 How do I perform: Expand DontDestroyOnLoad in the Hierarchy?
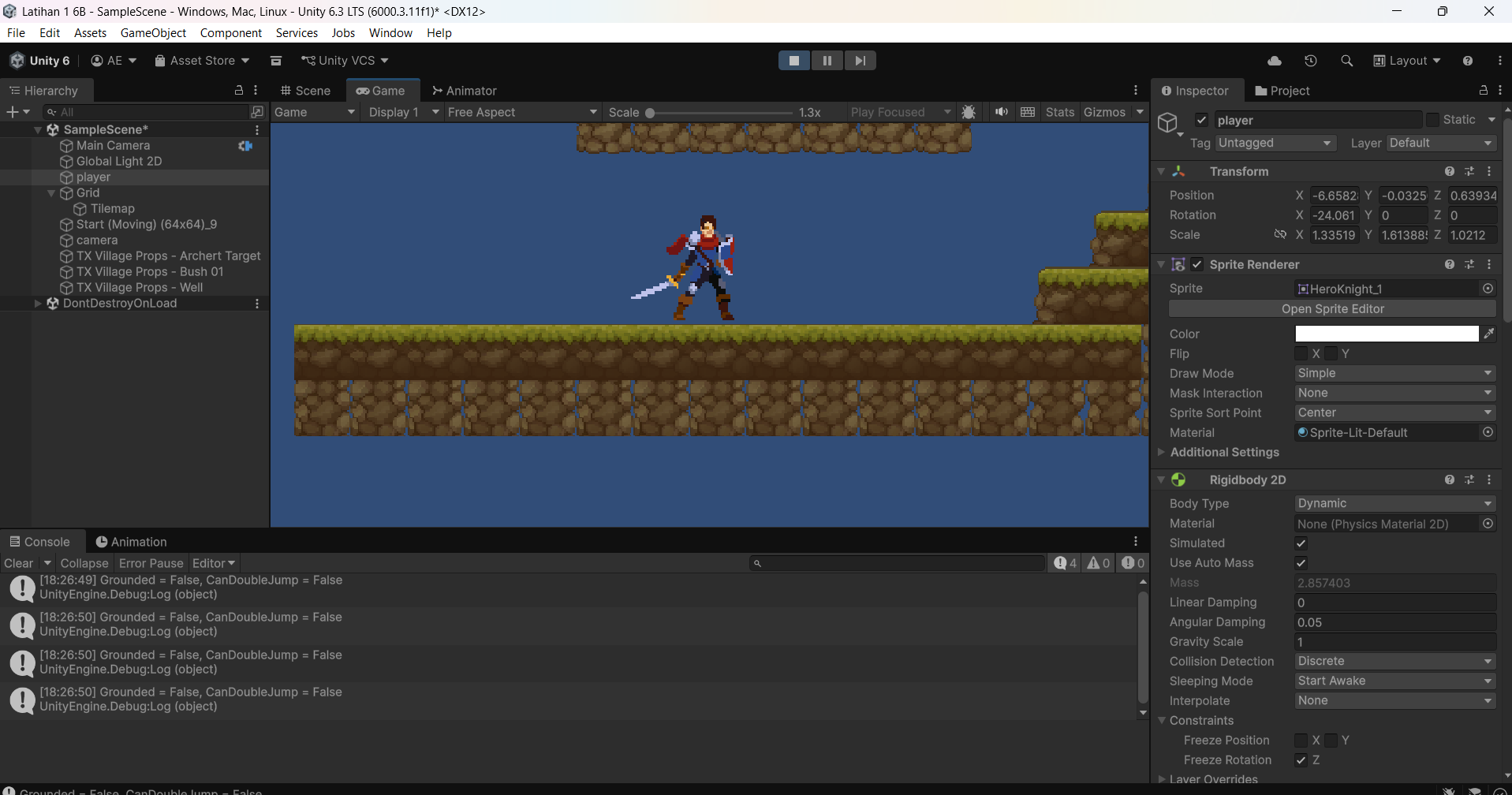(38, 303)
